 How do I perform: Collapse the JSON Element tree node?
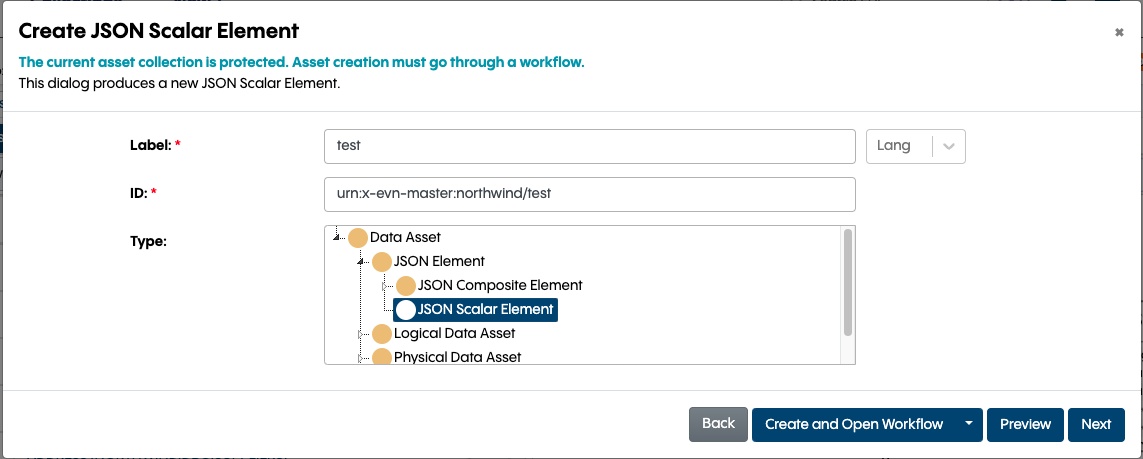tap(362, 262)
